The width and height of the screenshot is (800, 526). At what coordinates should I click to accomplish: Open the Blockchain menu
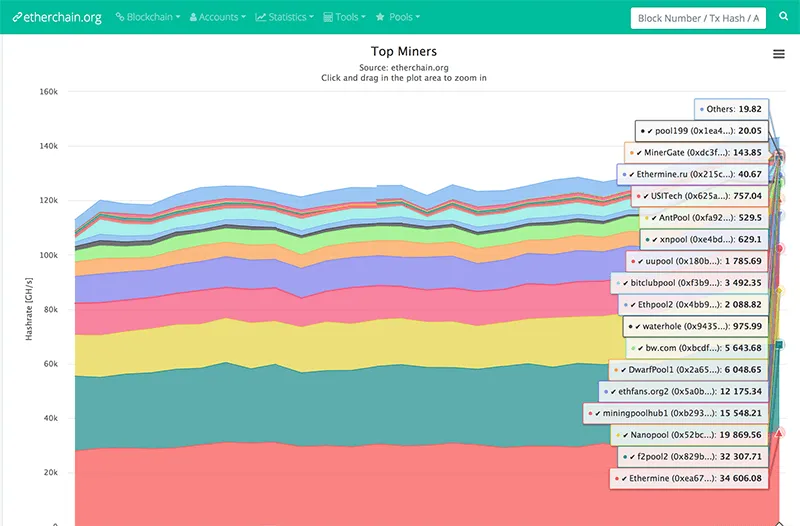click(148, 17)
